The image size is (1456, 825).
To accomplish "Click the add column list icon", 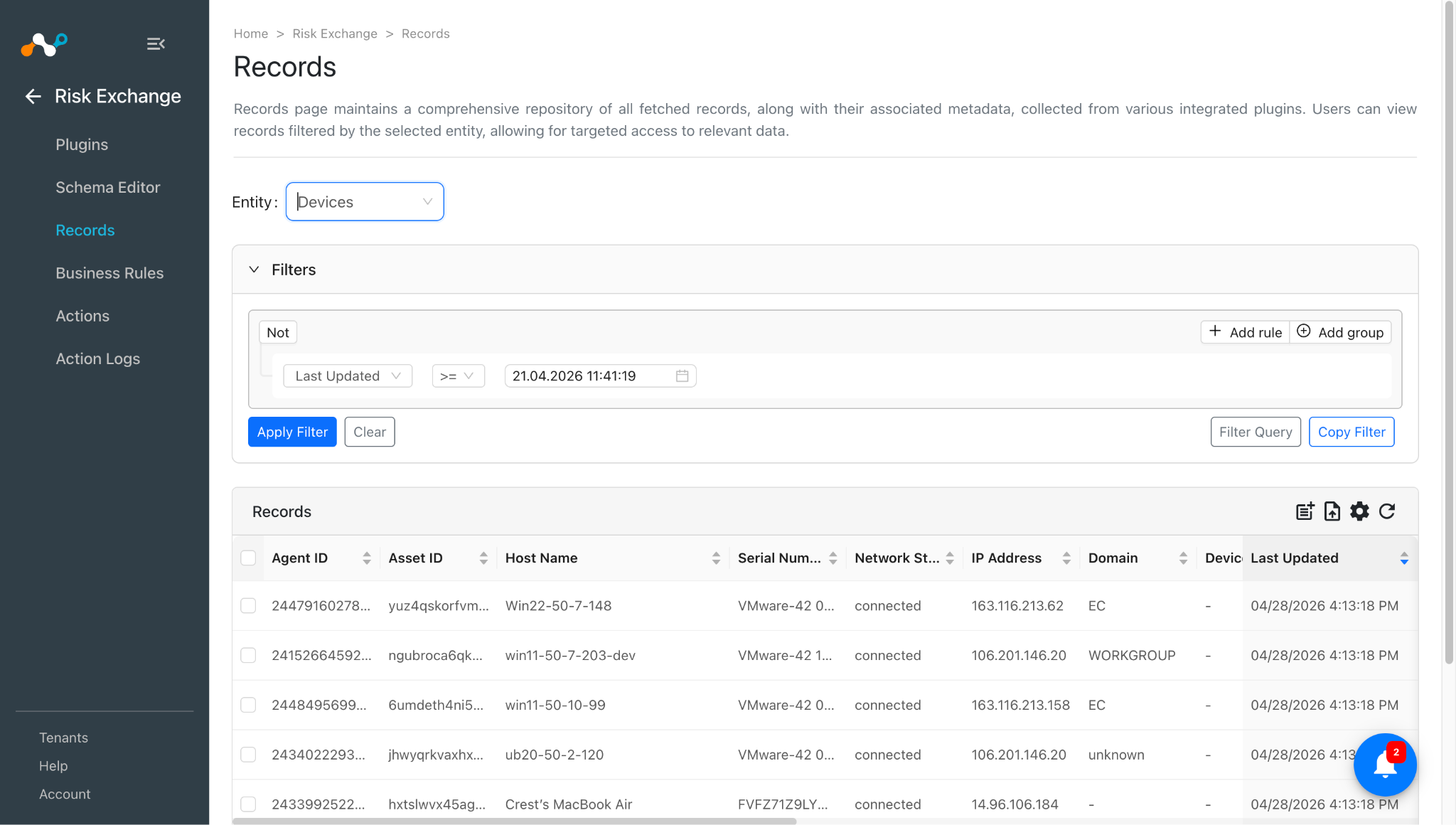I will [x=1305, y=511].
